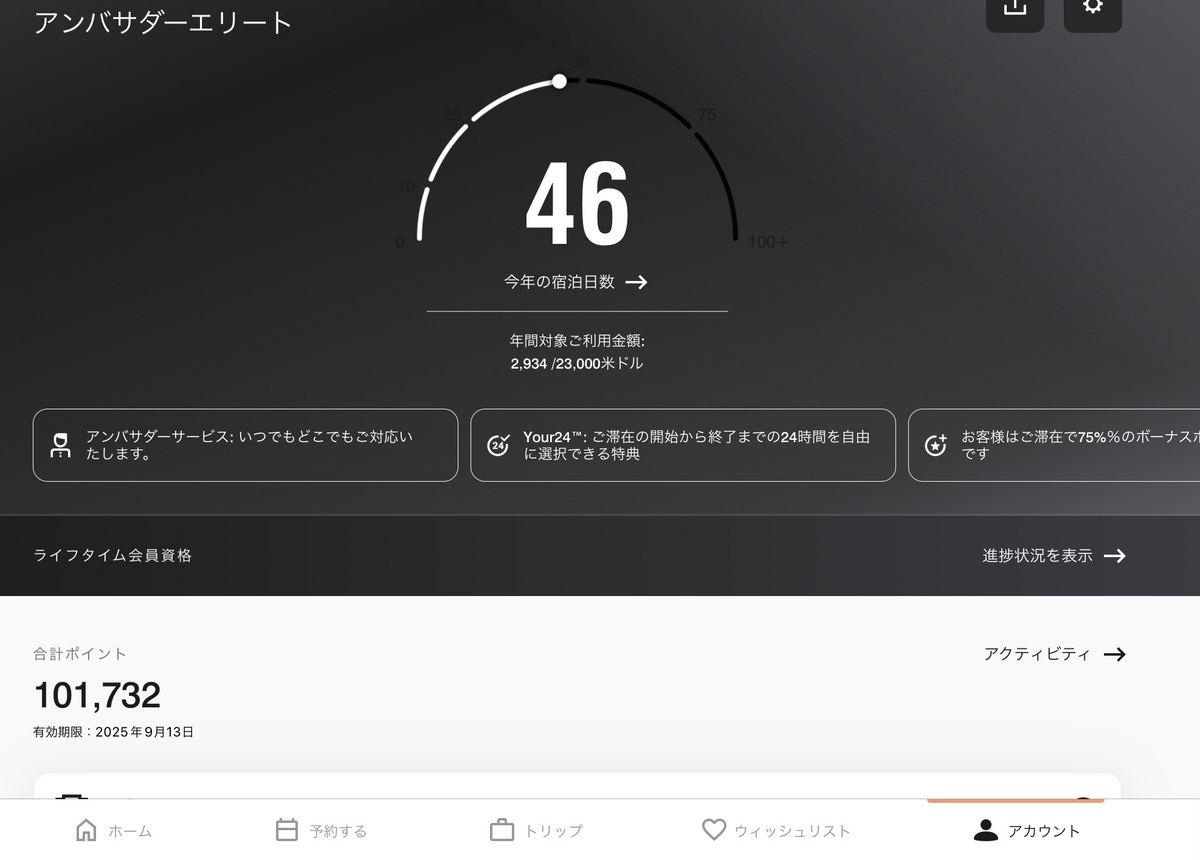Viewport: 1200px width, 860px height.
Task: Tap the Ambassador service concierge icon
Action: (61, 446)
